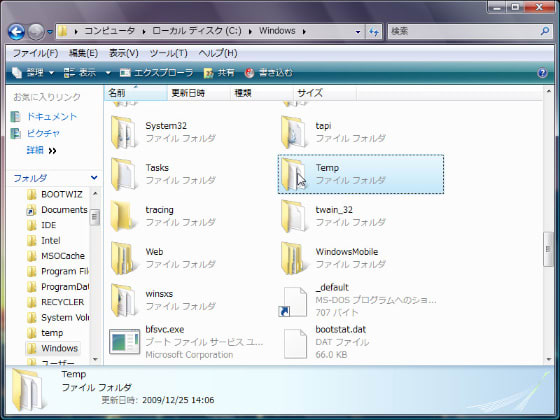Select the _default shortcut file icon

point(293,302)
